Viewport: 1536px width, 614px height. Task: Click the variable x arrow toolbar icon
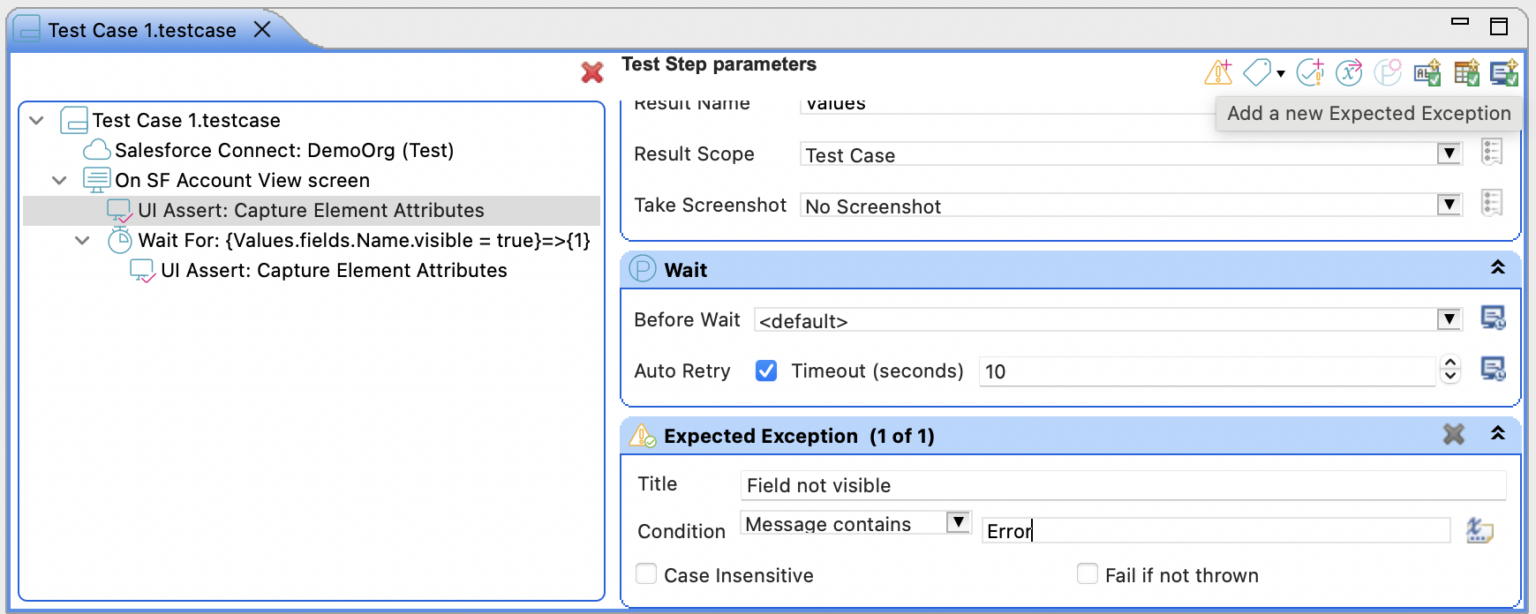click(x=1350, y=72)
